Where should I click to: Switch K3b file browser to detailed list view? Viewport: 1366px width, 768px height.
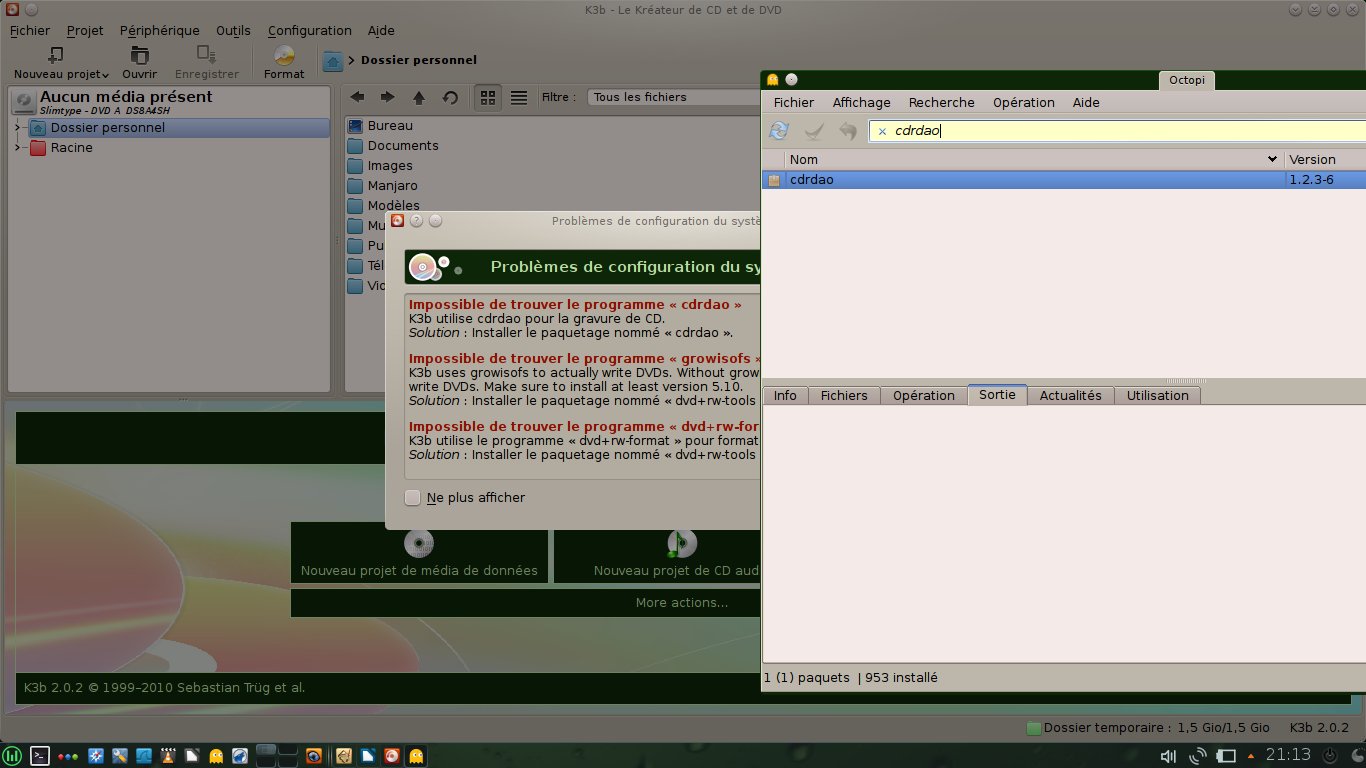click(x=519, y=97)
